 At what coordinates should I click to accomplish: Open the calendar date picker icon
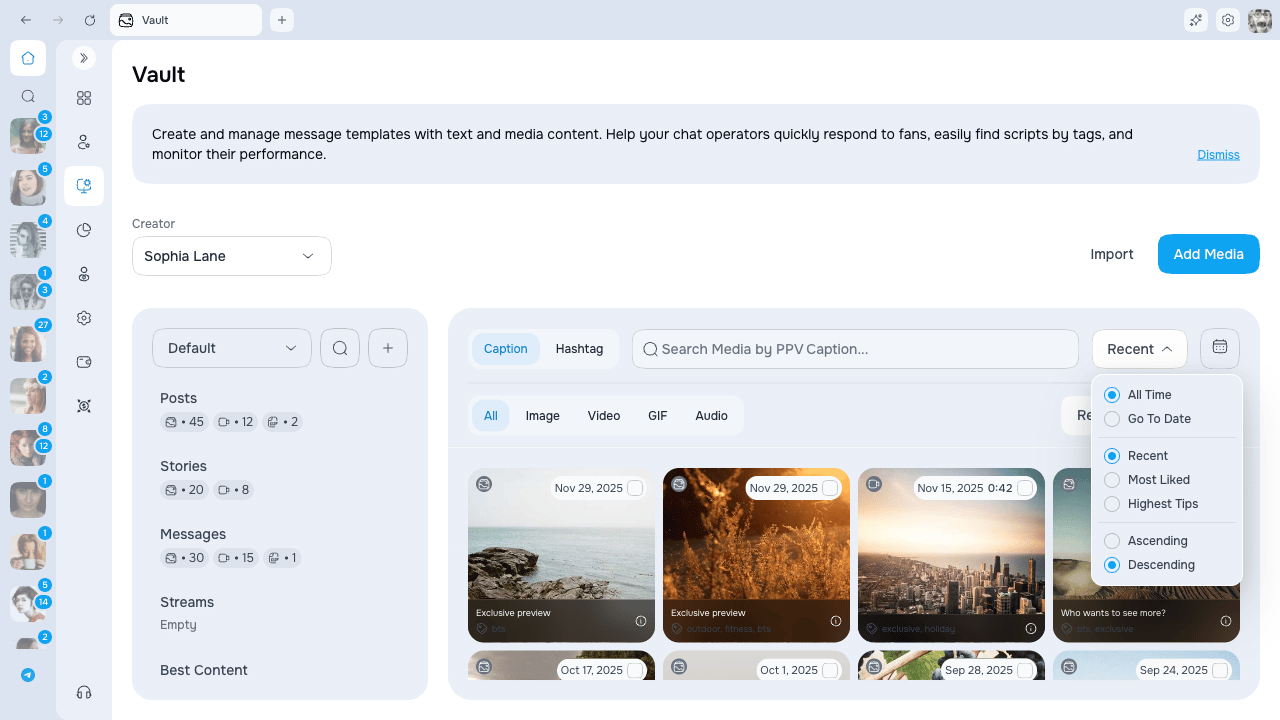(1220, 348)
